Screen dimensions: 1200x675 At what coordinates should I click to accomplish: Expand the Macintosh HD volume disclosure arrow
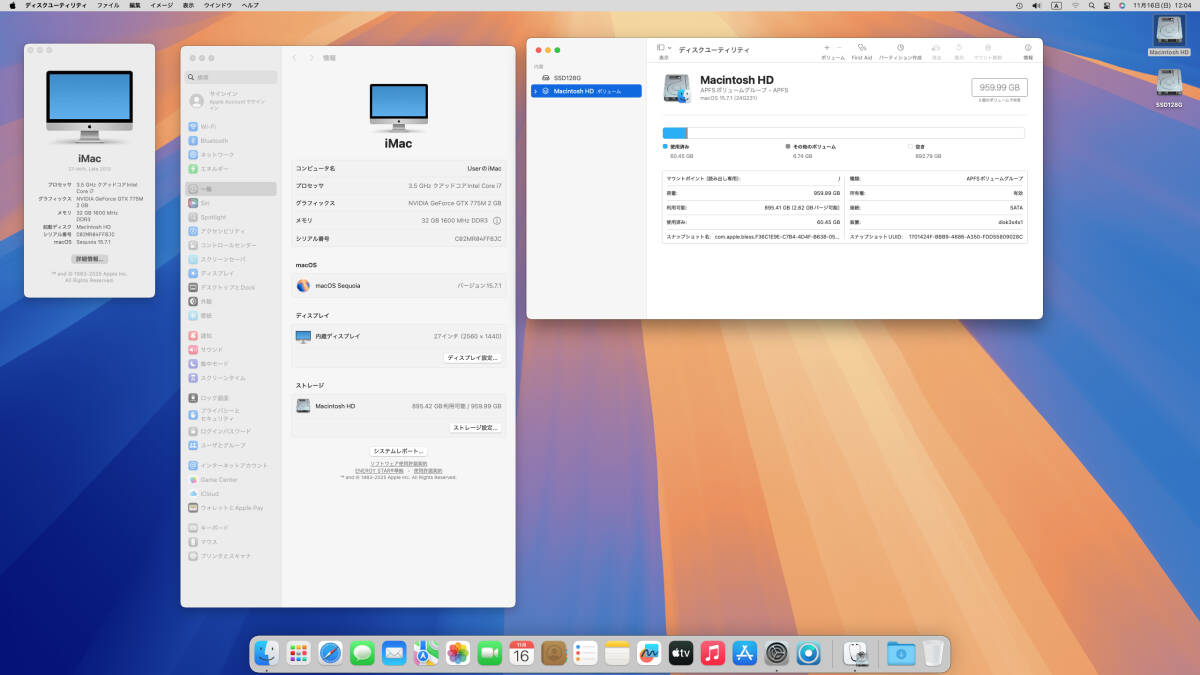(x=536, y=91)
